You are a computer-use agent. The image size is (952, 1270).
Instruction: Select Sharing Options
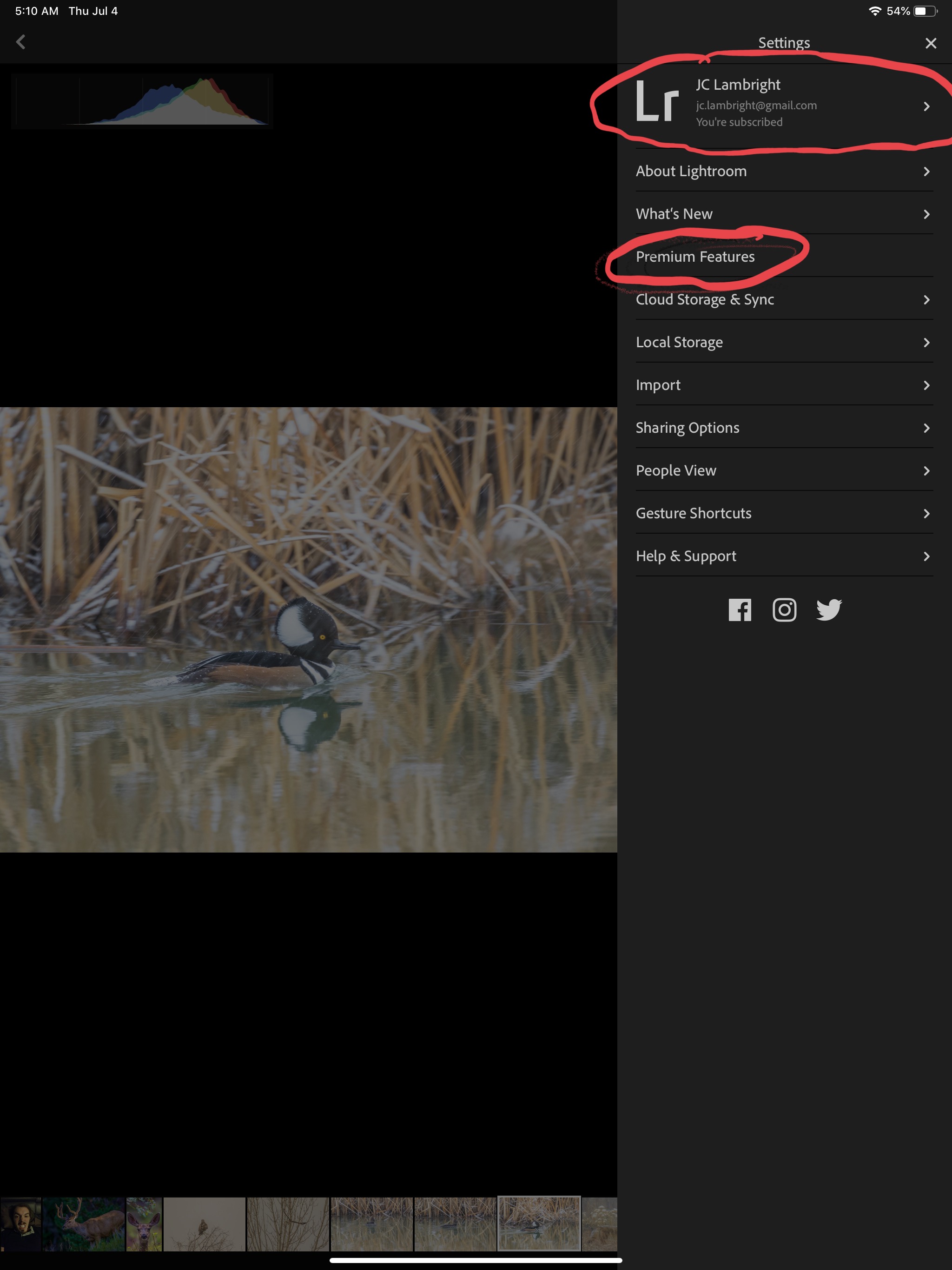tap(688, 428)
